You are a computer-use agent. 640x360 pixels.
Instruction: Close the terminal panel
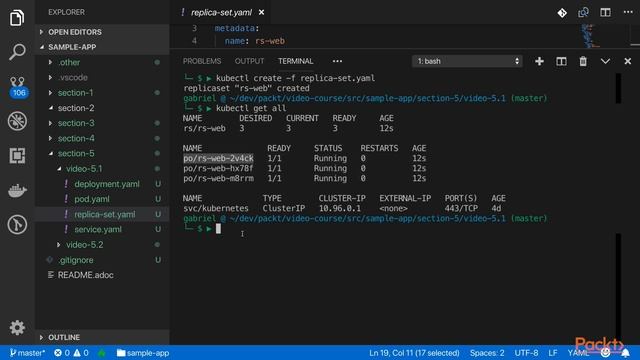[627, 61]
